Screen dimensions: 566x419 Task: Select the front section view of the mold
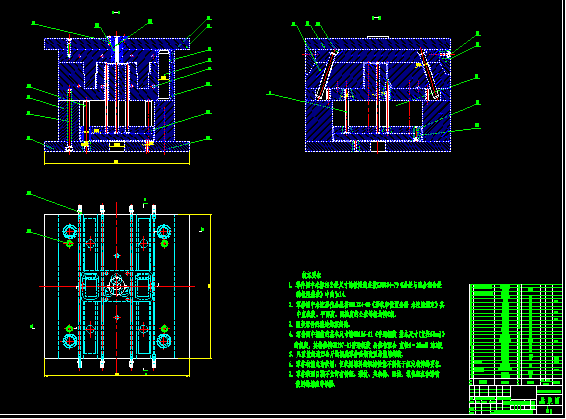click(117, 95)
